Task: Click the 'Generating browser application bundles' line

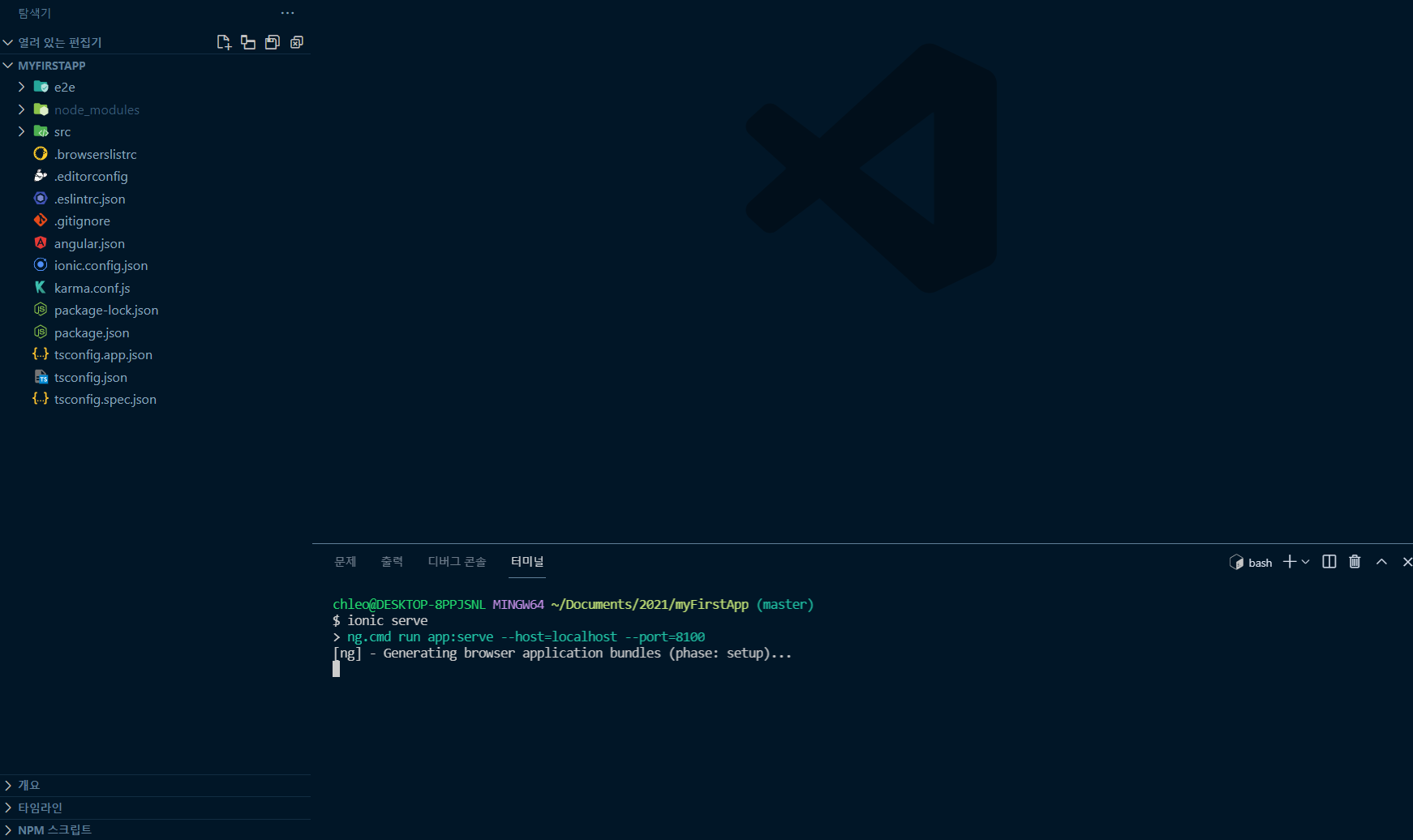Action: coord(562,653)
